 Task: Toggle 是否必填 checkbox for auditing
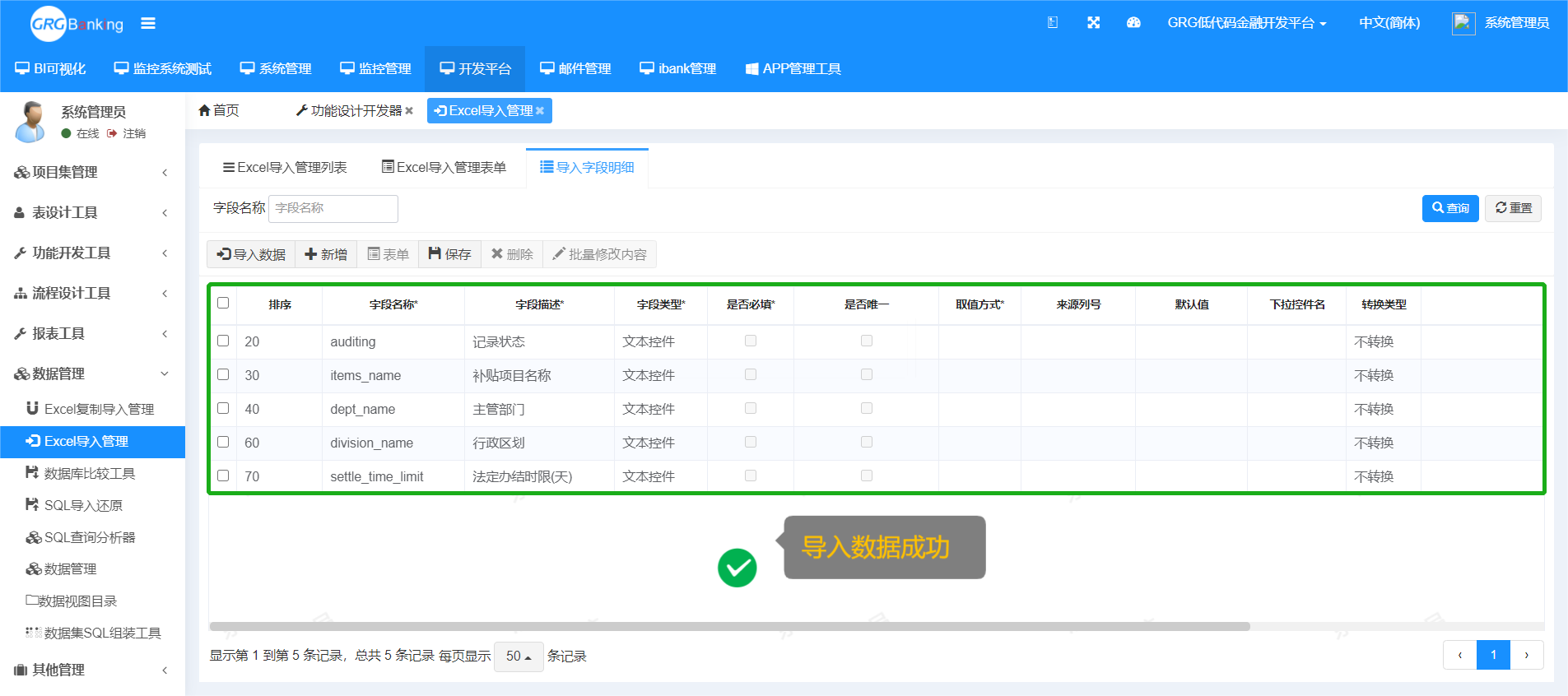pos(751,341)
